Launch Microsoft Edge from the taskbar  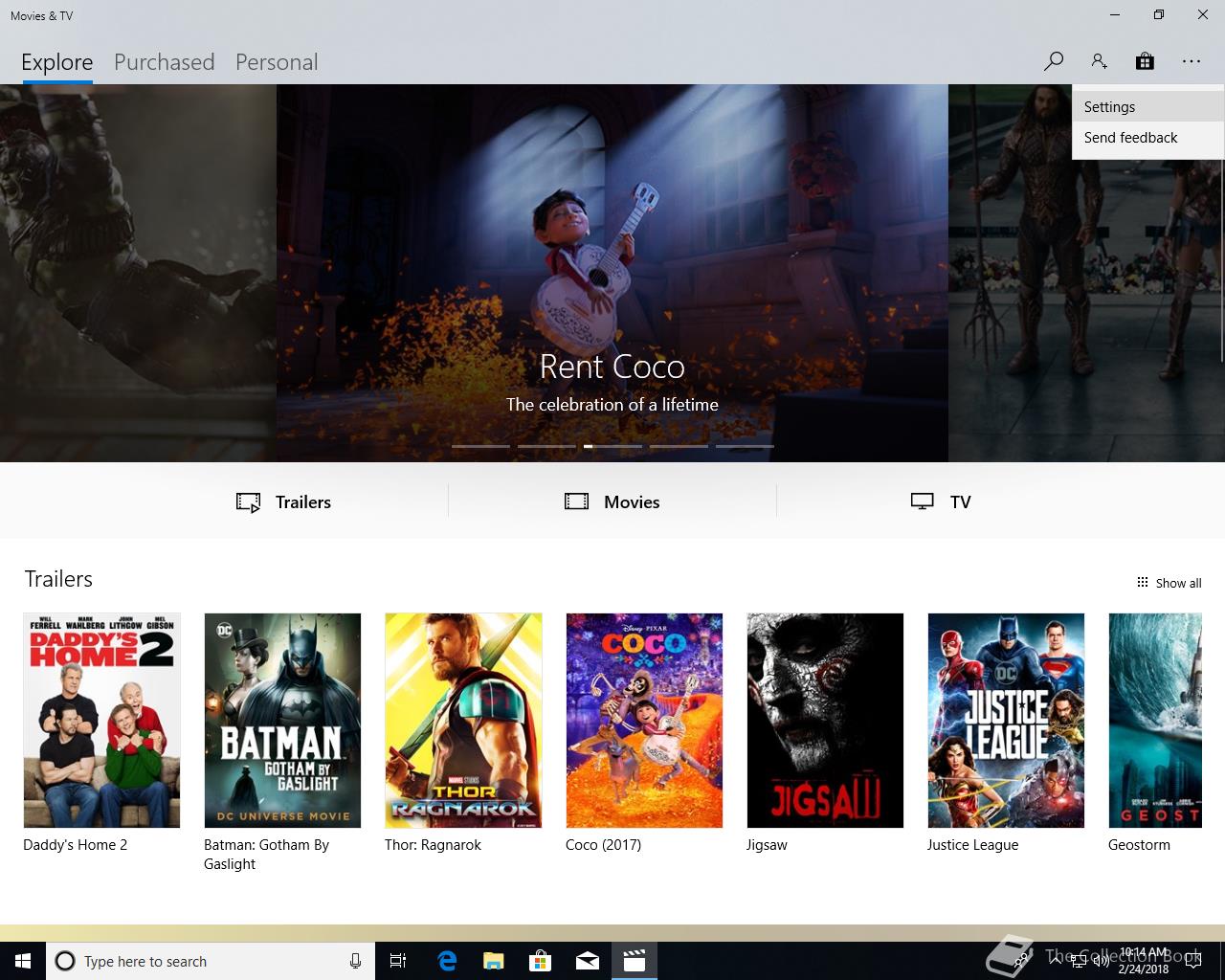(447, 961)
